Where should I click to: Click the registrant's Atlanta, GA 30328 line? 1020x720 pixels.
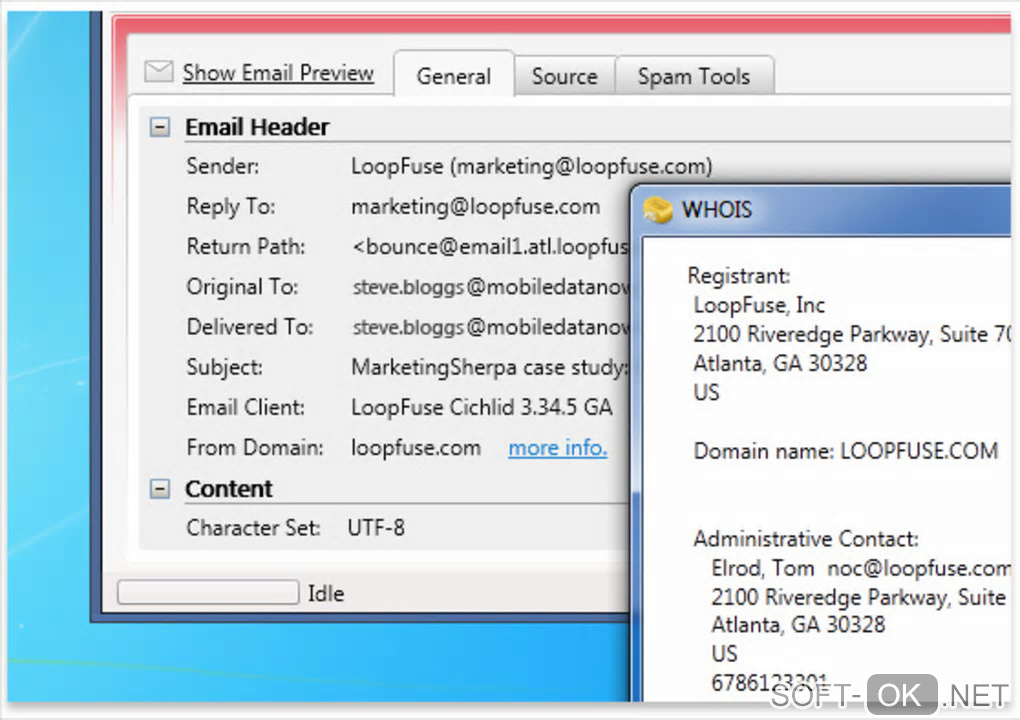tap(780, 363)
